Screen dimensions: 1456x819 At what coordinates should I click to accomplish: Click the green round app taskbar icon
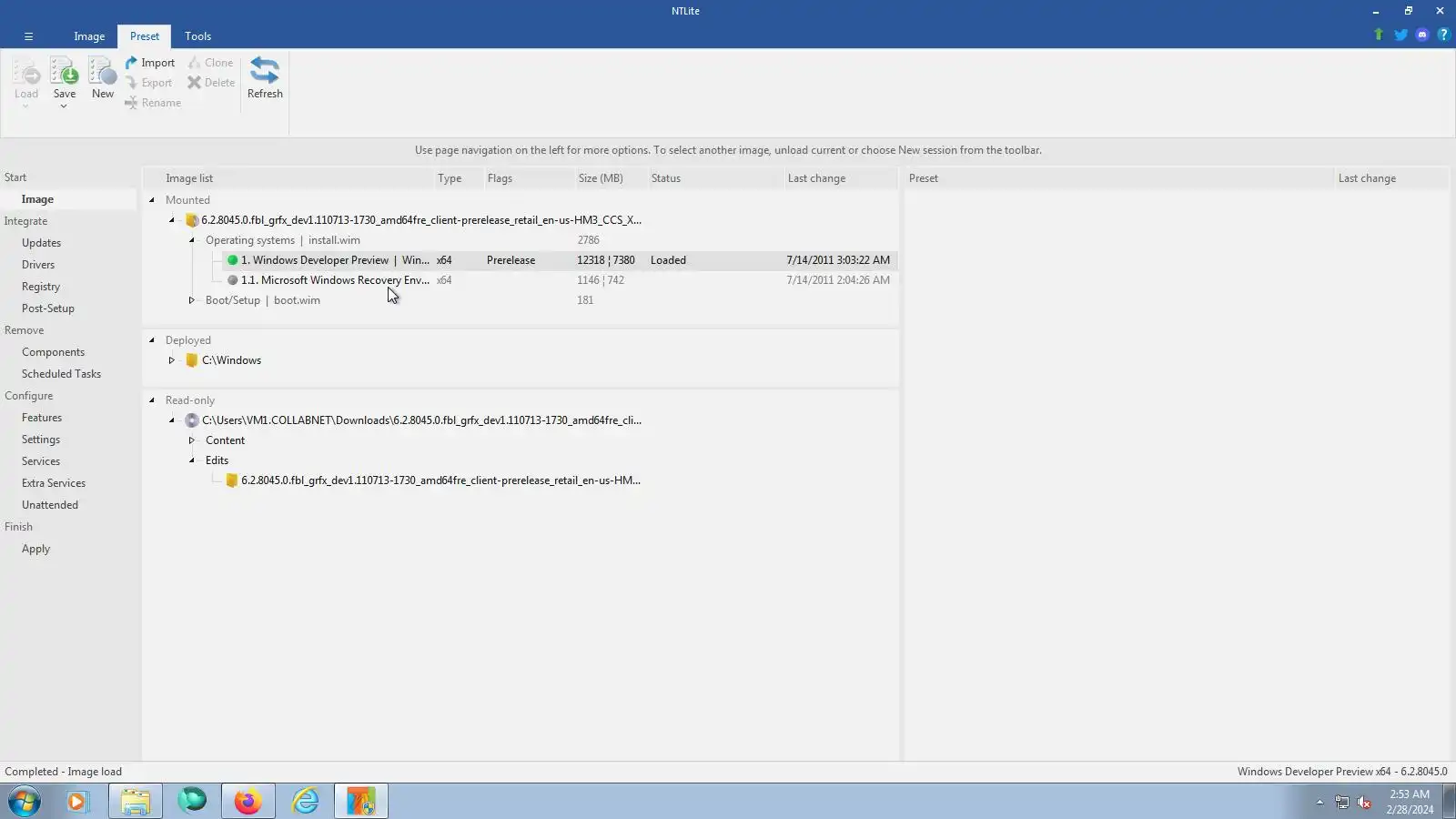(192, 802)
